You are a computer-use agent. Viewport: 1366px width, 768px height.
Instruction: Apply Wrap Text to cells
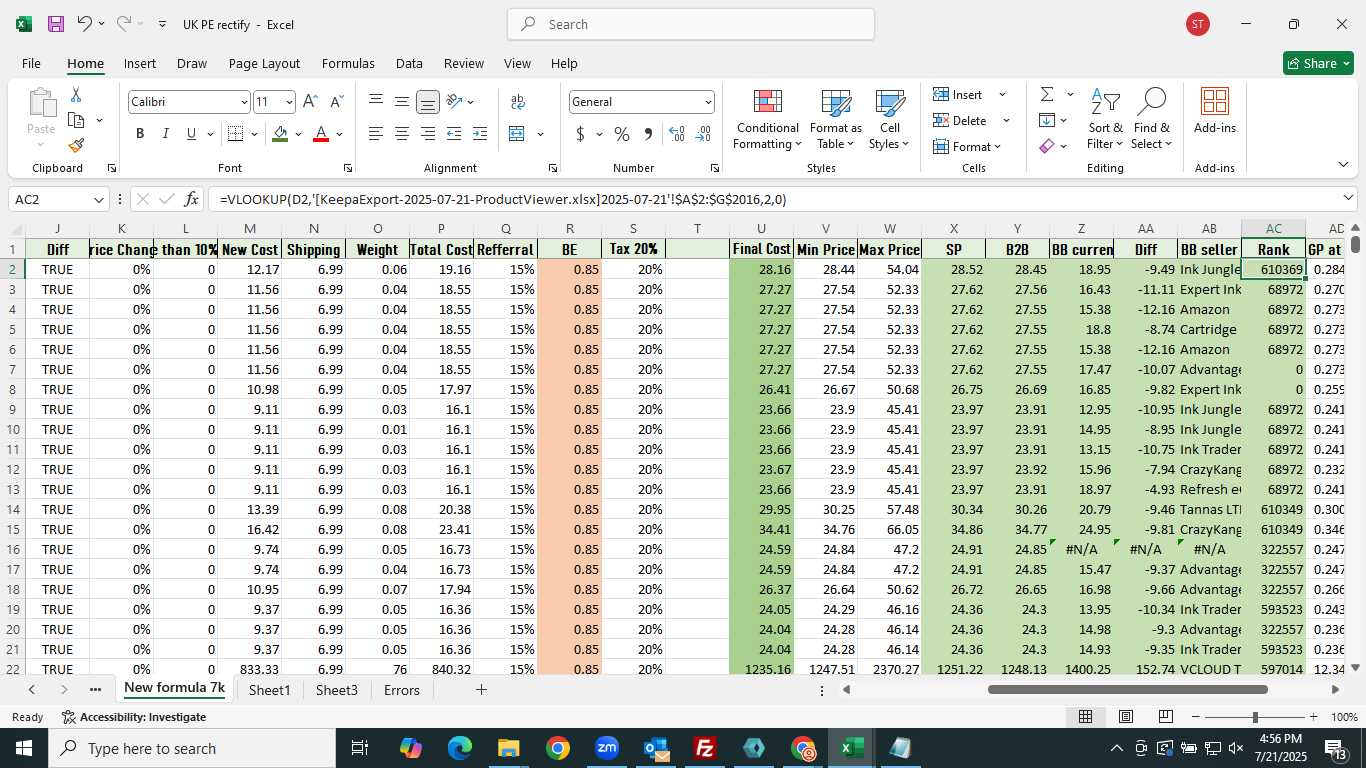coord(518,102)
